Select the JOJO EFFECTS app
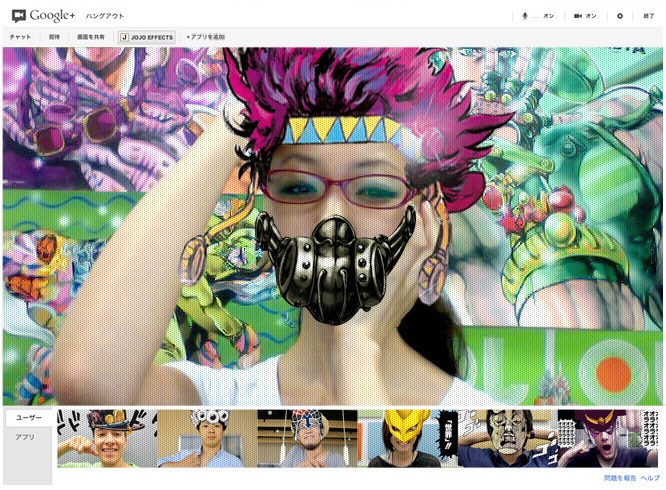Image resolution: width=666 pixels, height=490 pixels. [147, 37]
